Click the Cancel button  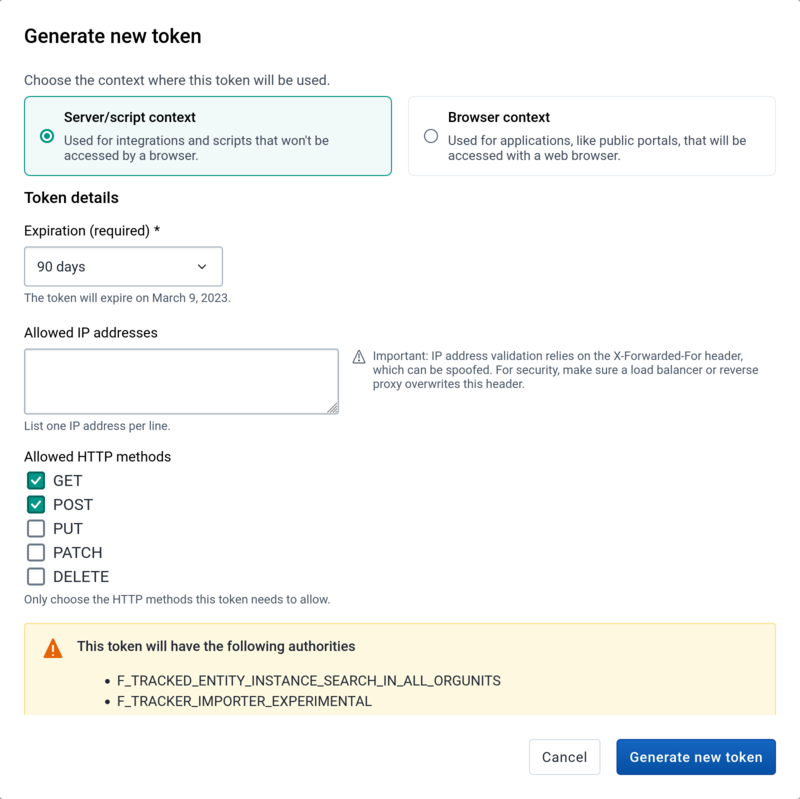point(564,757)
